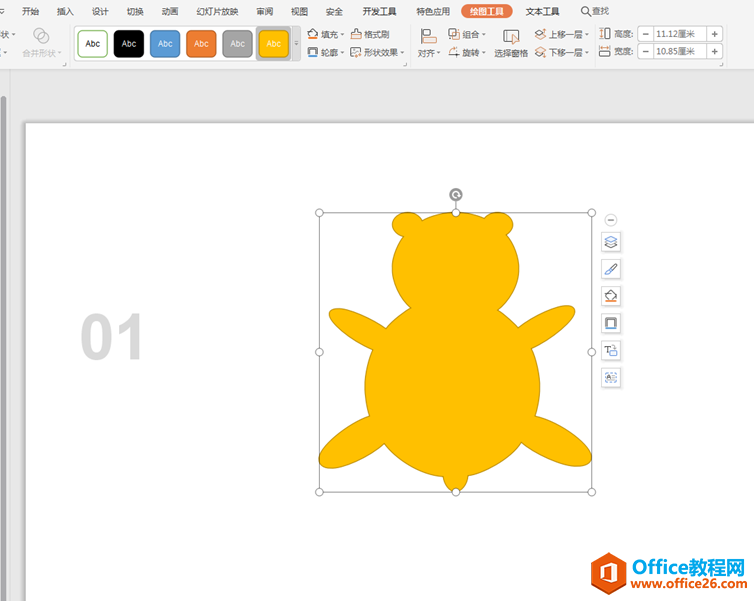Viewport: 754px width, 601px height.
Task: Click the format painter (格式刷) icon
Action: pyautogui.click(x=370, y=34)
